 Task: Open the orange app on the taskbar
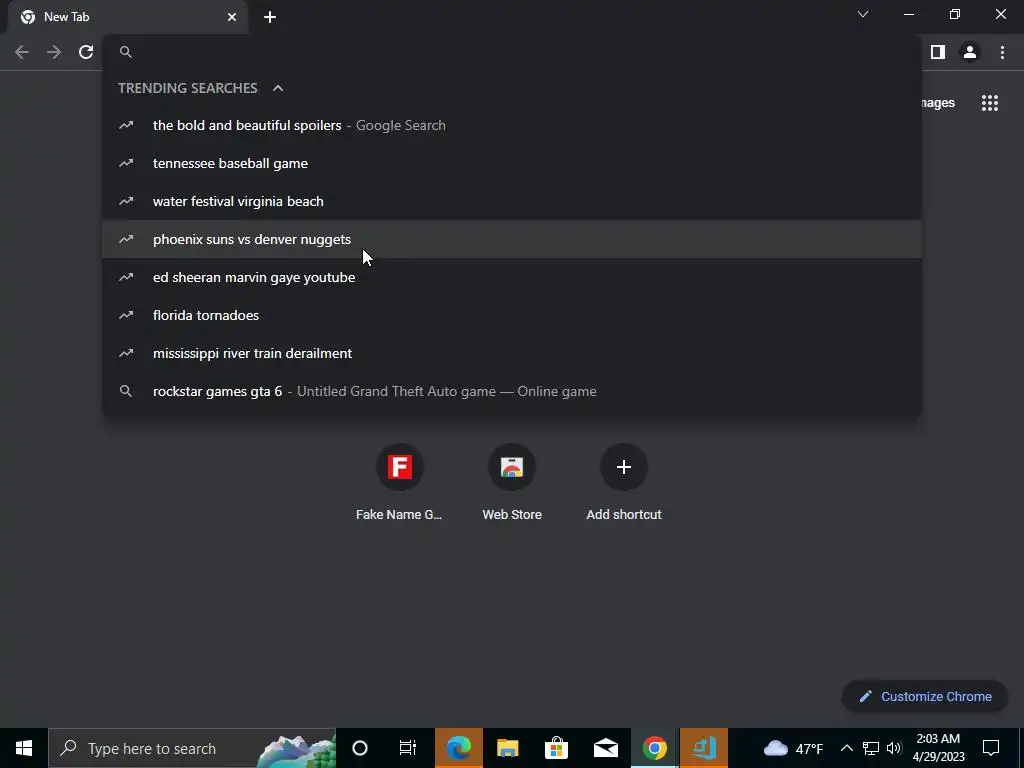click(704, 748)
